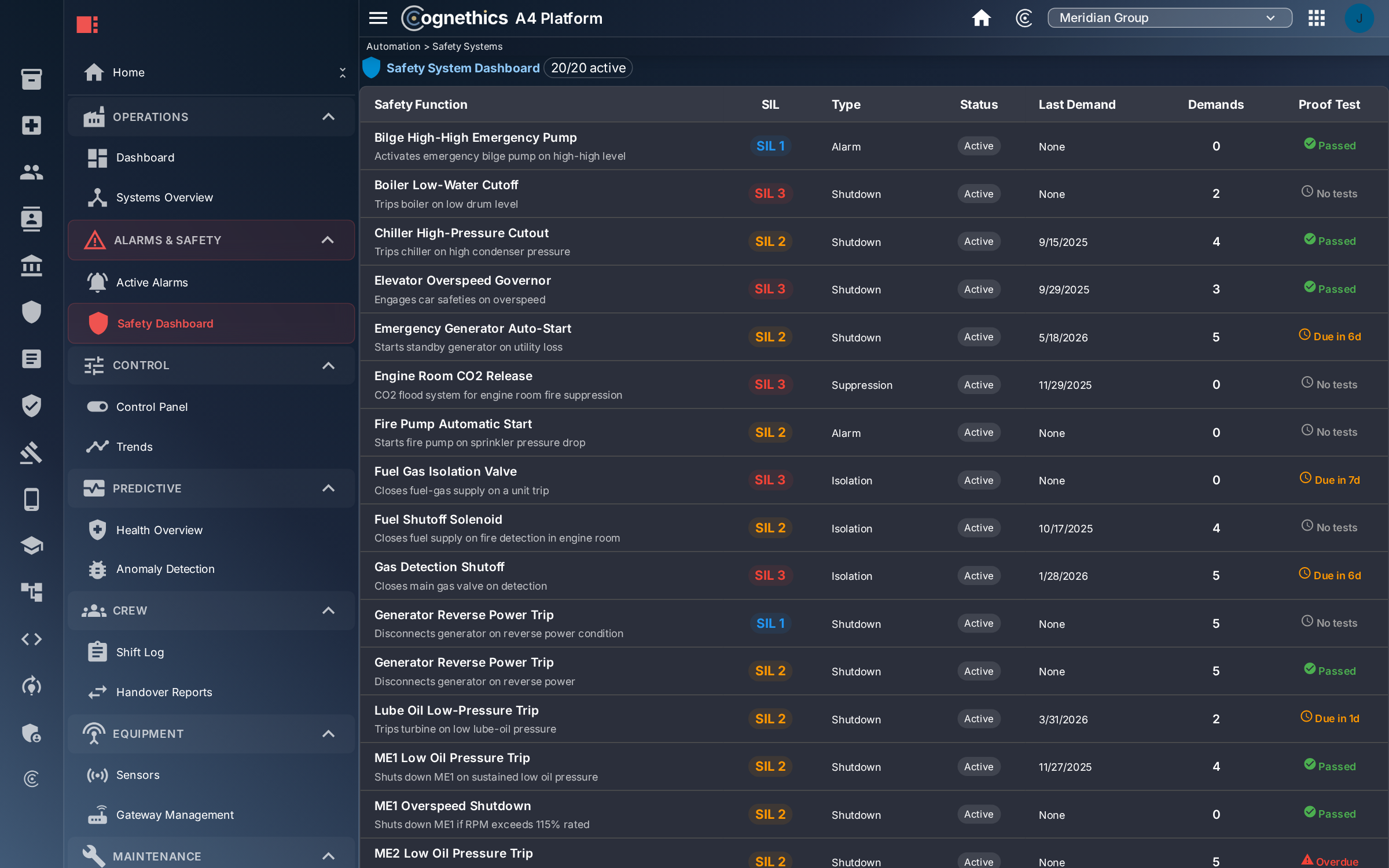Click the bank building icon in the left rail
1389x868 pixels.
(31, 266)
